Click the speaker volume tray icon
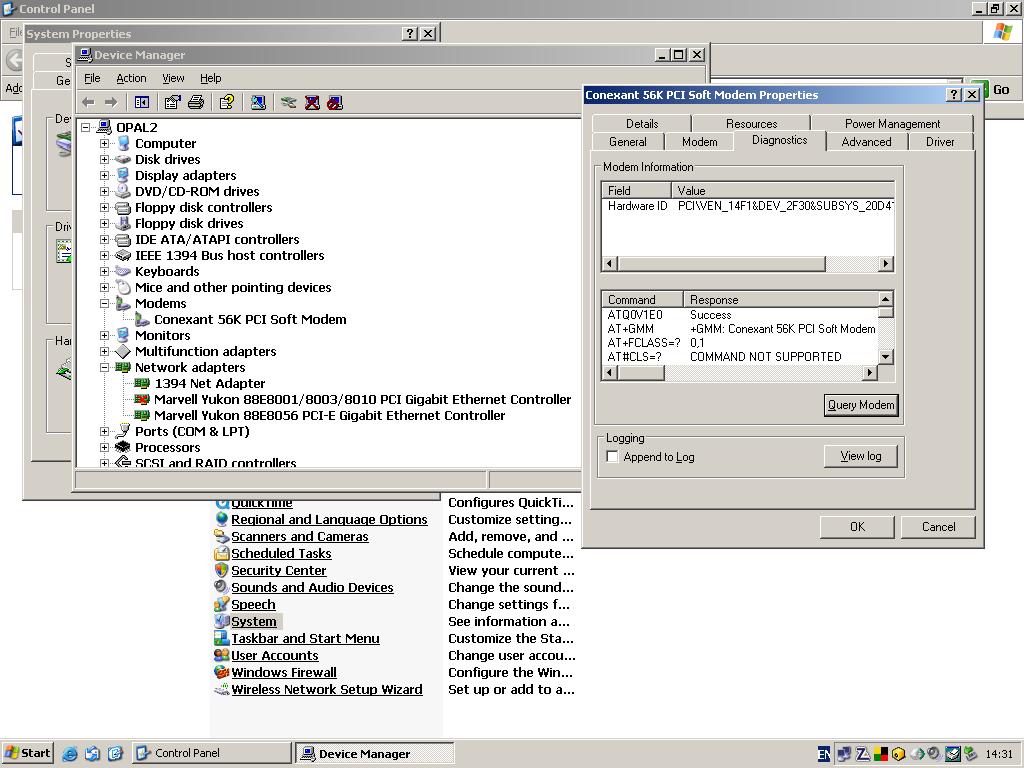Screen dimensions: 1024x768 pyautogui.click(x=934, y=754)
